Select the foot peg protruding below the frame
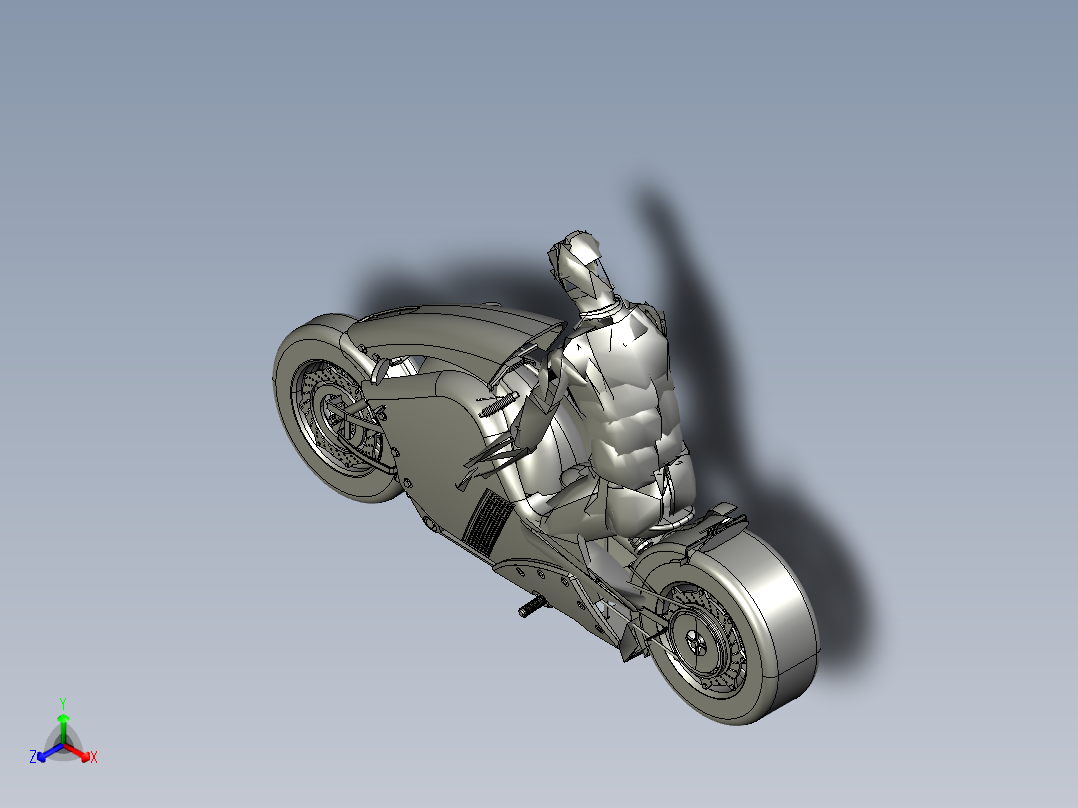Viewport: 1078px width, 808px height. point(531,609)
